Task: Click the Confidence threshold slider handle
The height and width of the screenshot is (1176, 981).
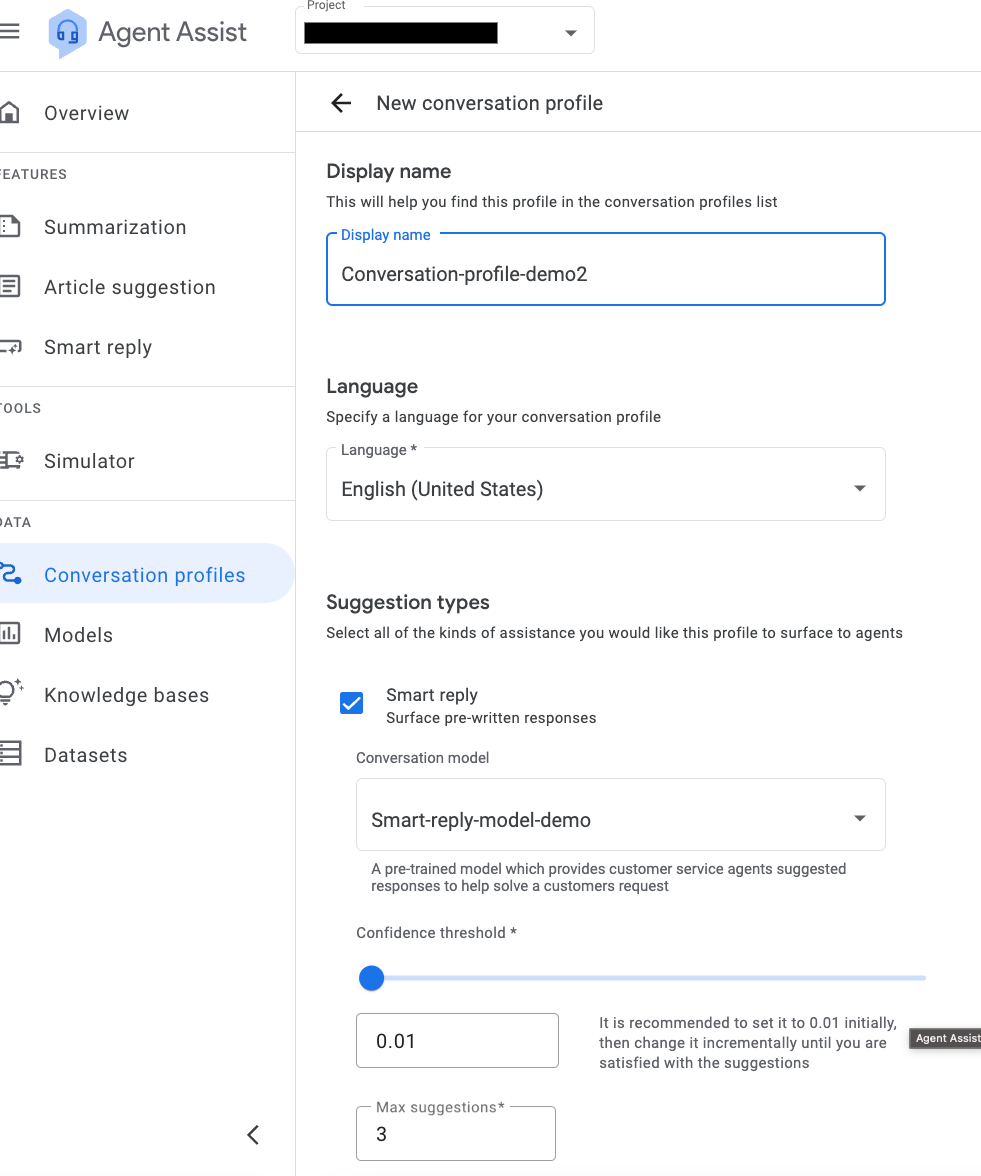Action: [x=371, y=978]
